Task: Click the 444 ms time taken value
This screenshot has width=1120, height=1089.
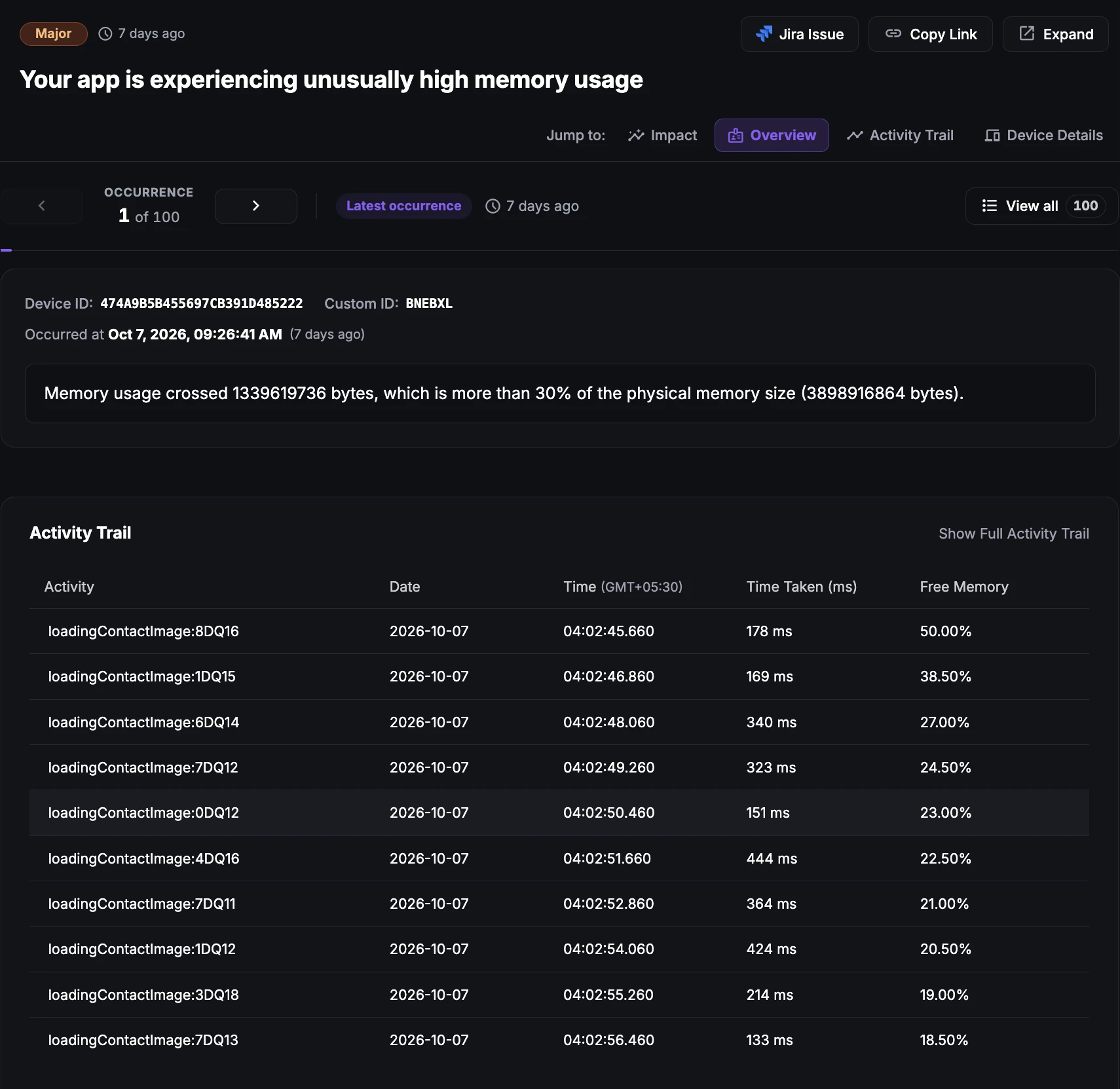Action: 772,858
